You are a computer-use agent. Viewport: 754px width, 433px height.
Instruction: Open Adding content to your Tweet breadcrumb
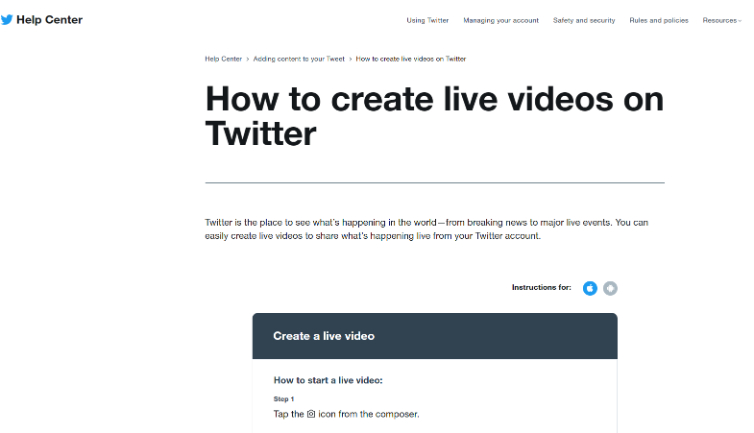coord(299,59)
